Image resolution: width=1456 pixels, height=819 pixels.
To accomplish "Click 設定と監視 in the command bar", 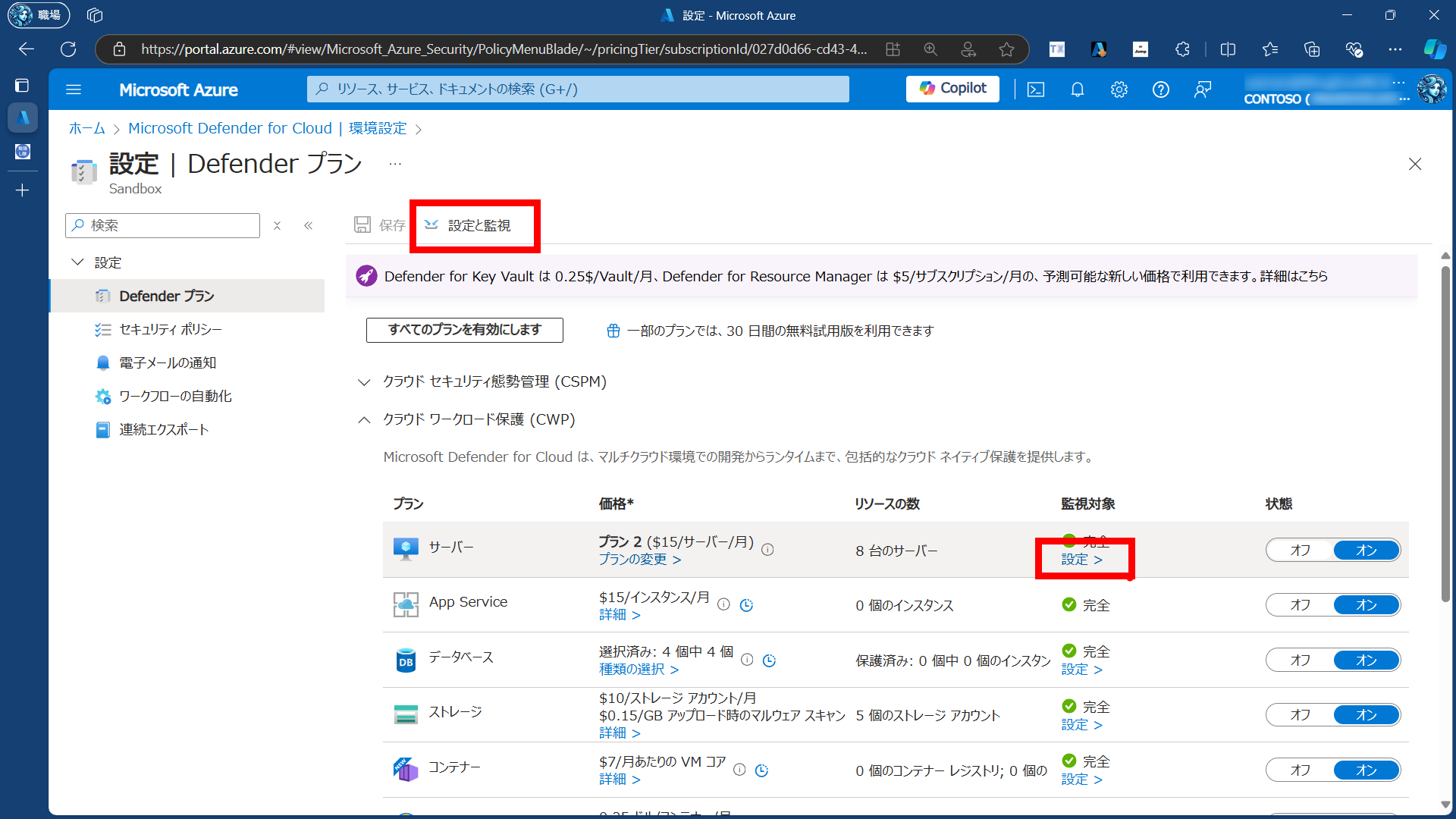I will pos(468,225).
